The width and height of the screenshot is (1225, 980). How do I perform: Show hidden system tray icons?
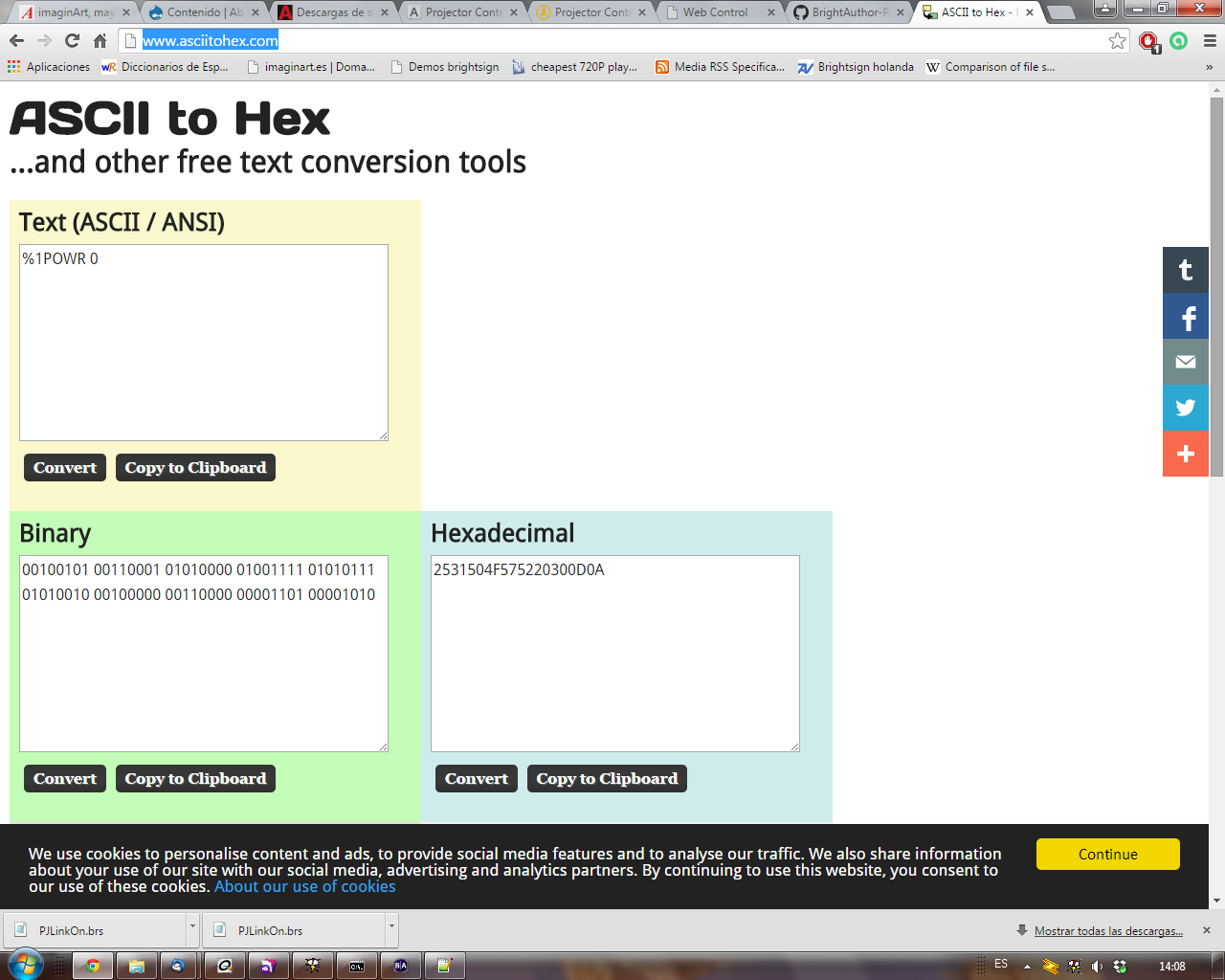(1027, 967)
